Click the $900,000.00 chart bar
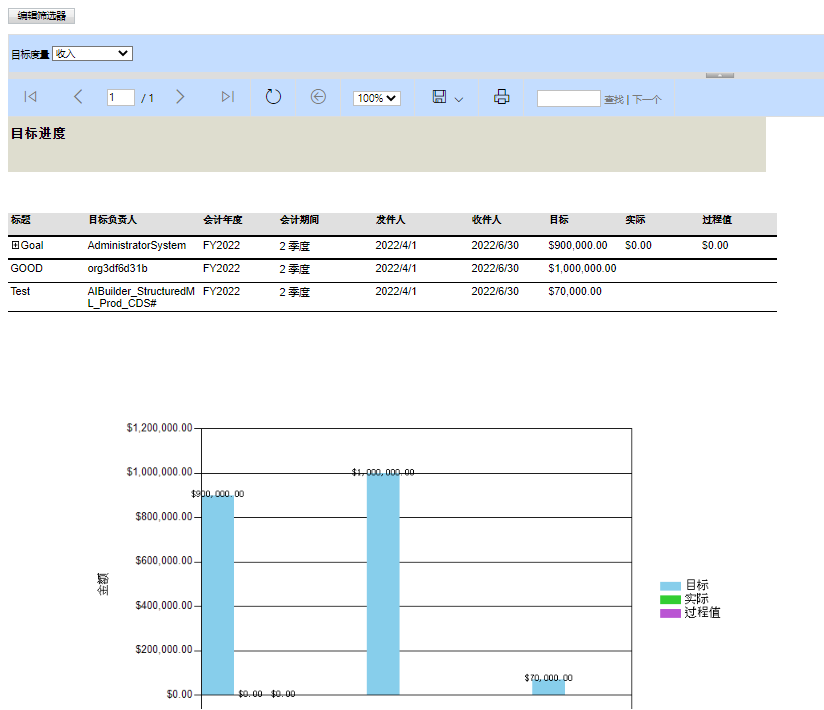 point(218,595)
